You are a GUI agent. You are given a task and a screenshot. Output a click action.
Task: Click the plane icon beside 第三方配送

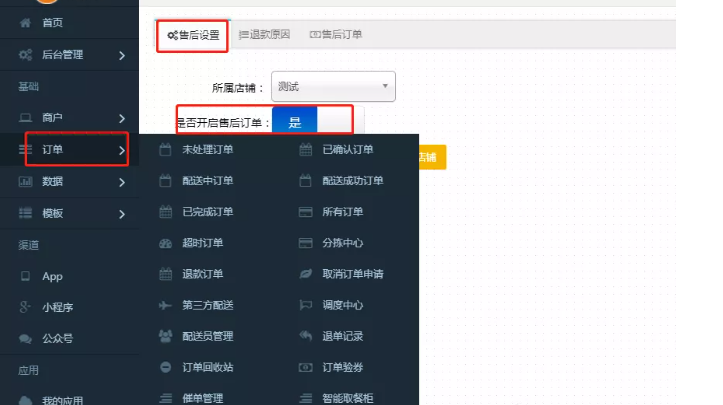(x=165, y=305)
